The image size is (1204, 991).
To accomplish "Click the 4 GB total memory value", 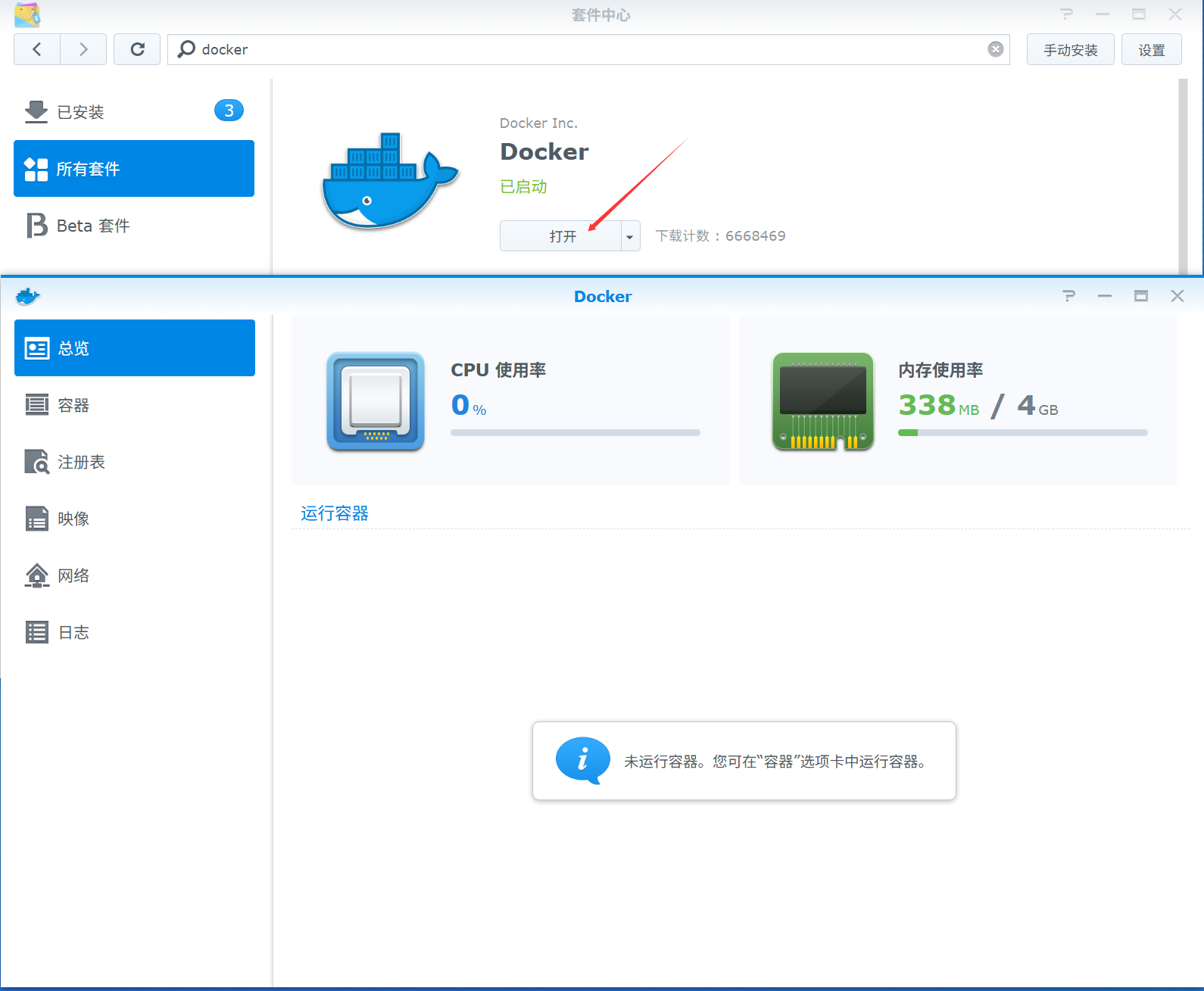I will click(1037, 405).
